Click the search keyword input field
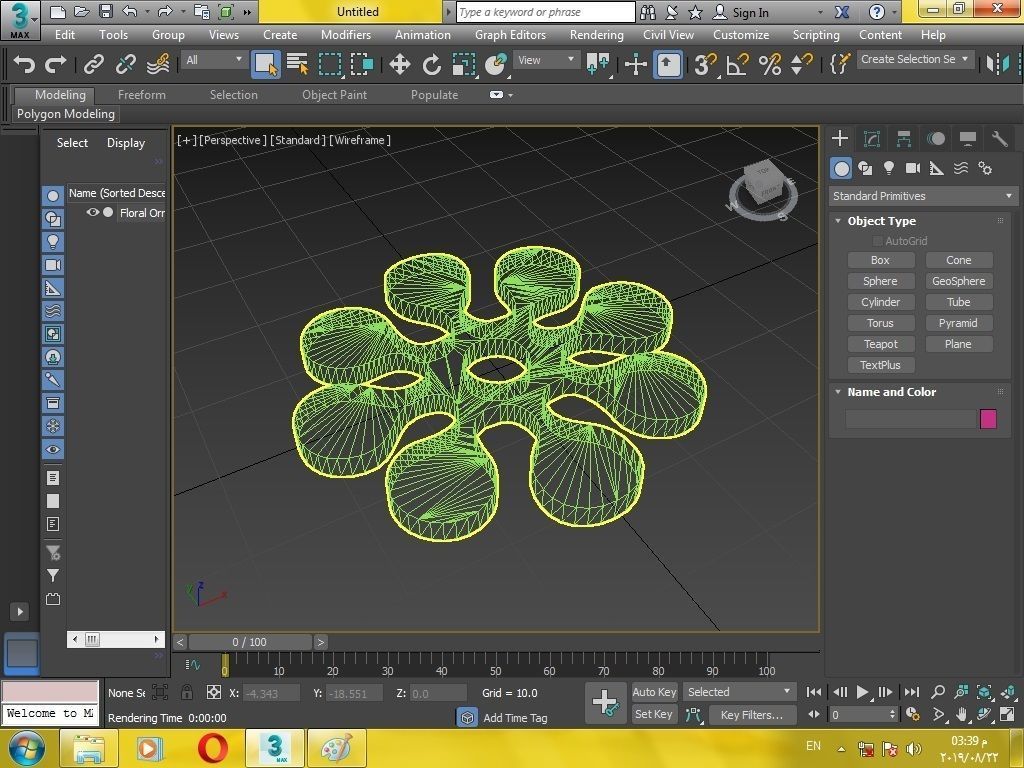The image size is (1024, 768). [545, 12]
